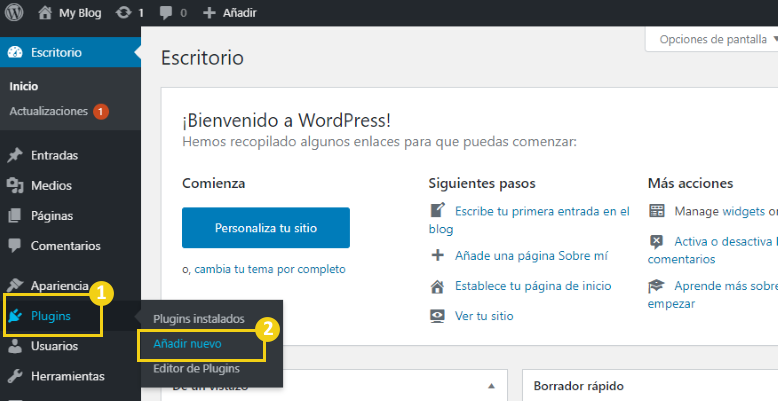Image resolution: width=778 pixels, height=401 pixels.
Task: Click the house icon beside Establece tu página
Action: pyautogui.click(x=437, y=286)
